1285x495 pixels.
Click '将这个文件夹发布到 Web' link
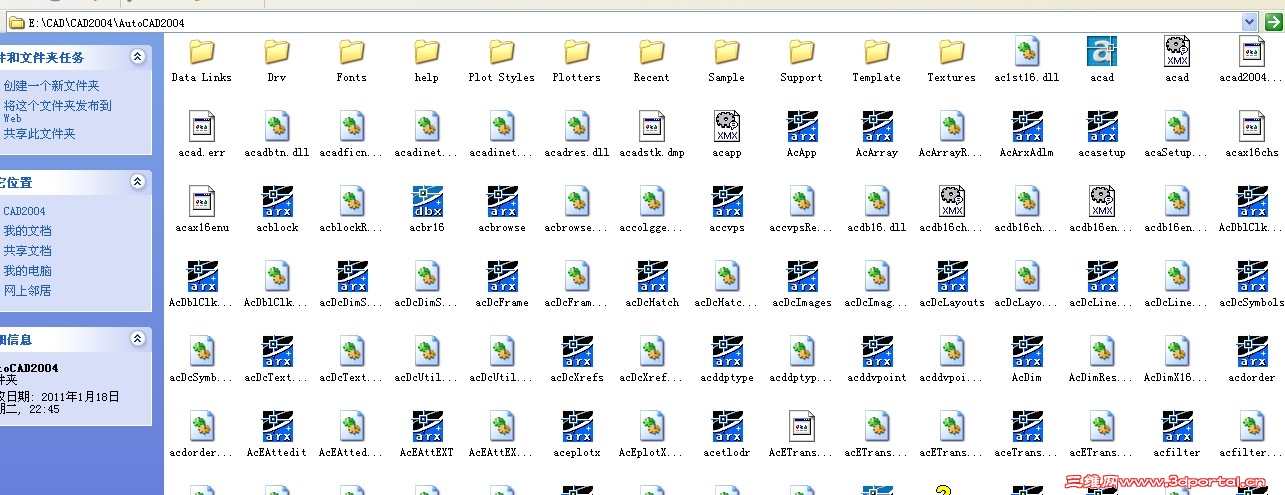pos(57,111)
